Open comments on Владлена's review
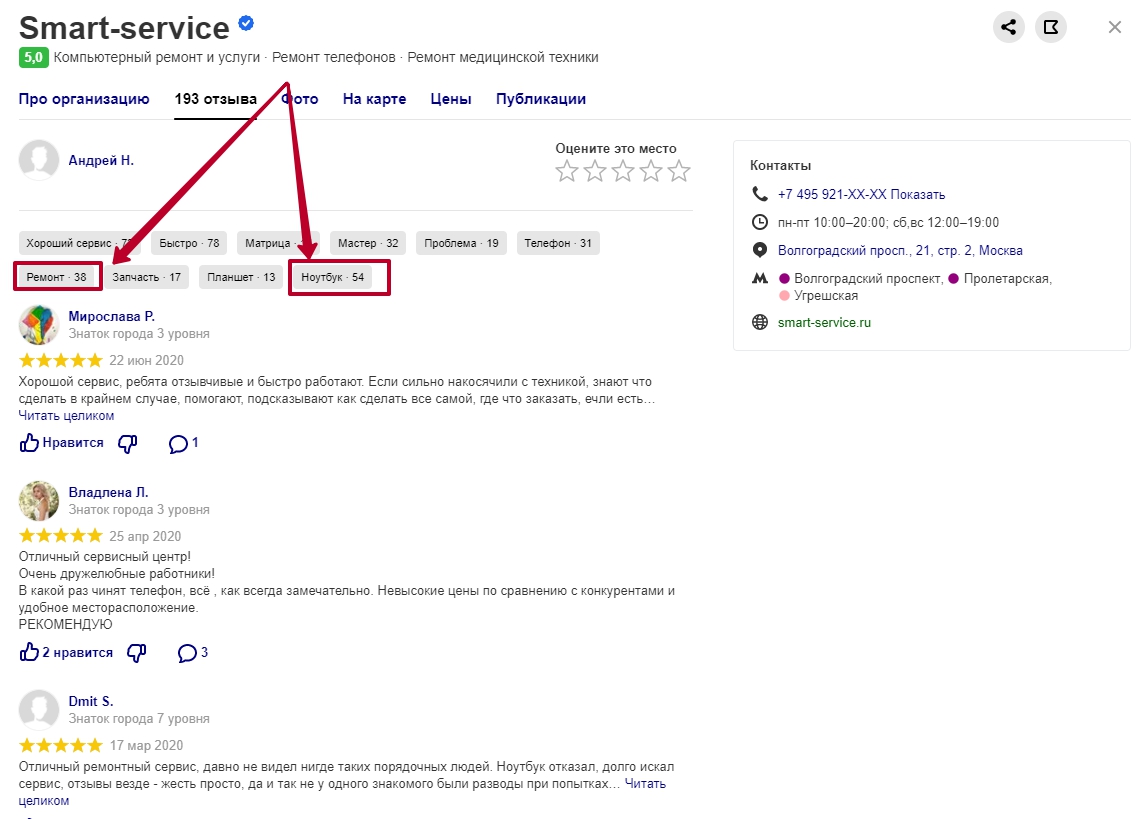This screenshot has height=819, width=1147. point(193,653)
